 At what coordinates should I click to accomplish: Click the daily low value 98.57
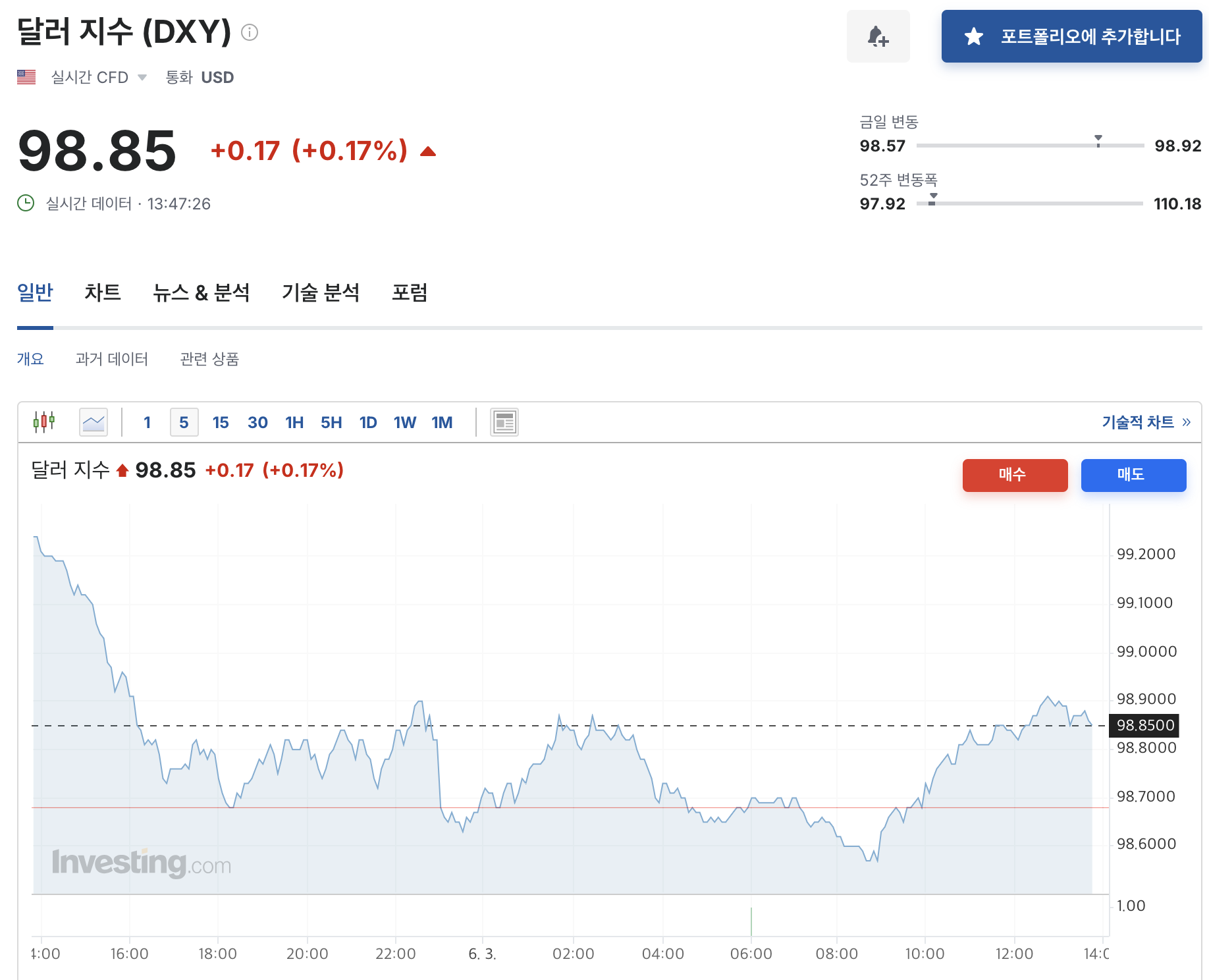[x=882, y=146]
